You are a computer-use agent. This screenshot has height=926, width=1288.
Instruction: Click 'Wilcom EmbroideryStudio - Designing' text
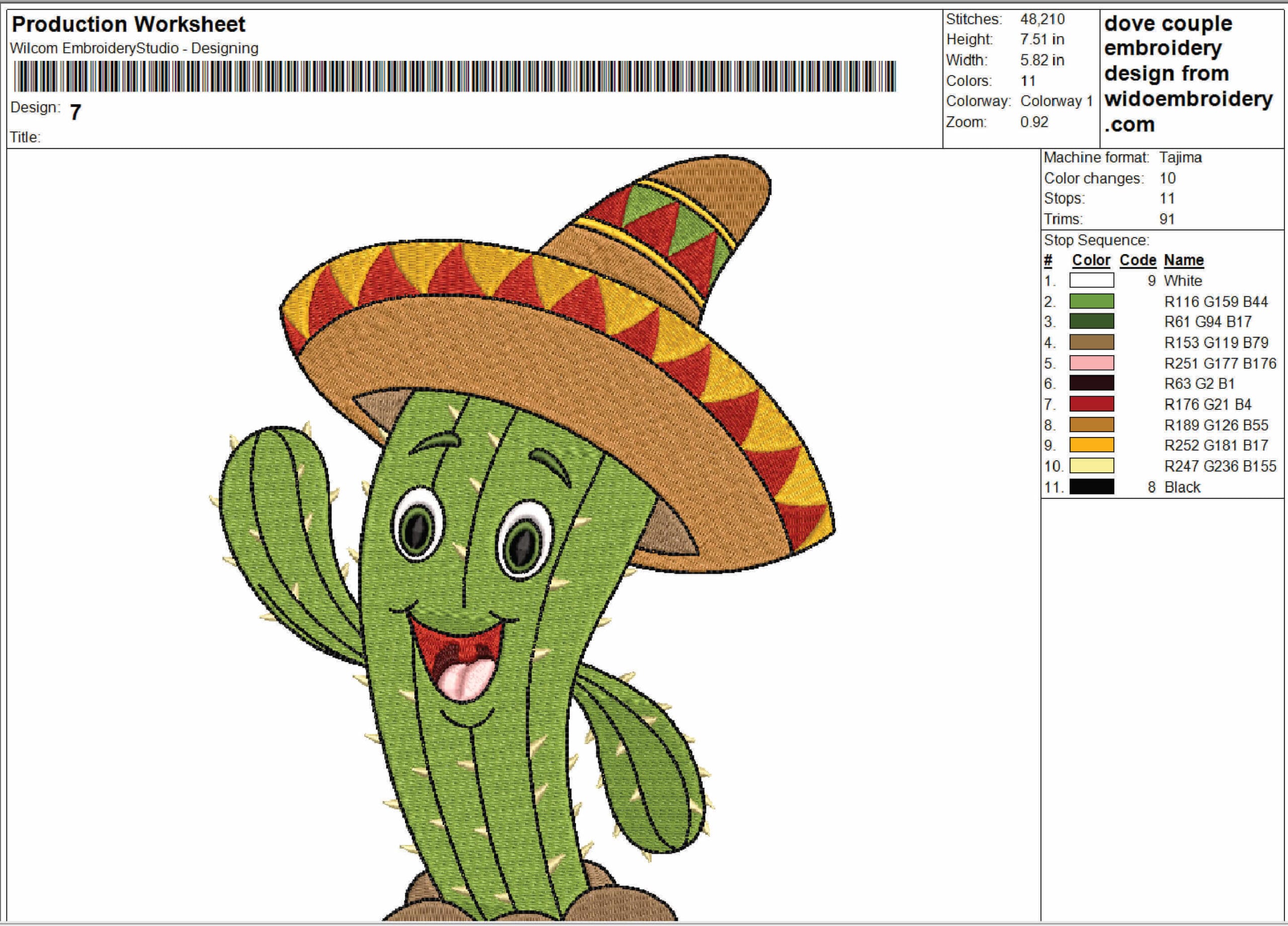point(134,48)
